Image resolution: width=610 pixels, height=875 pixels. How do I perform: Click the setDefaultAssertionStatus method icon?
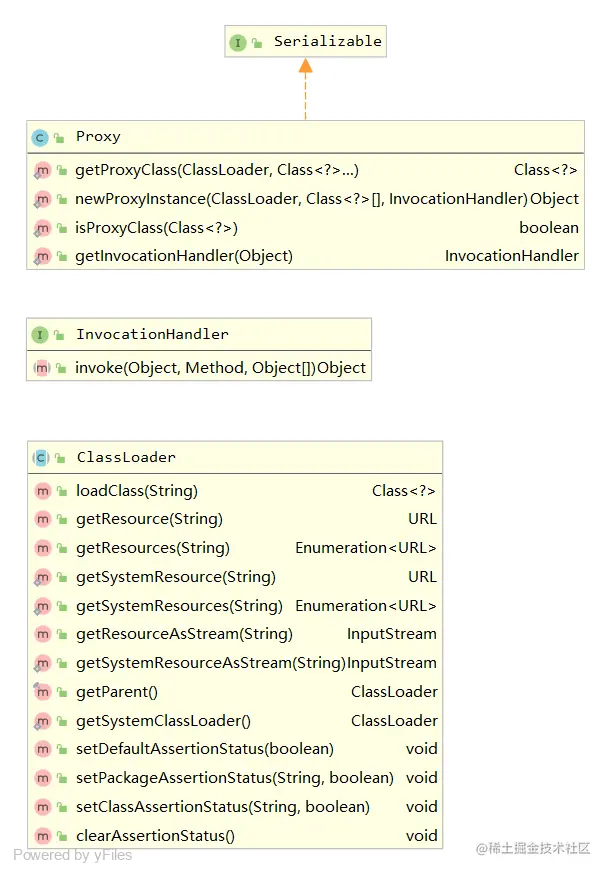coord(43,749)
